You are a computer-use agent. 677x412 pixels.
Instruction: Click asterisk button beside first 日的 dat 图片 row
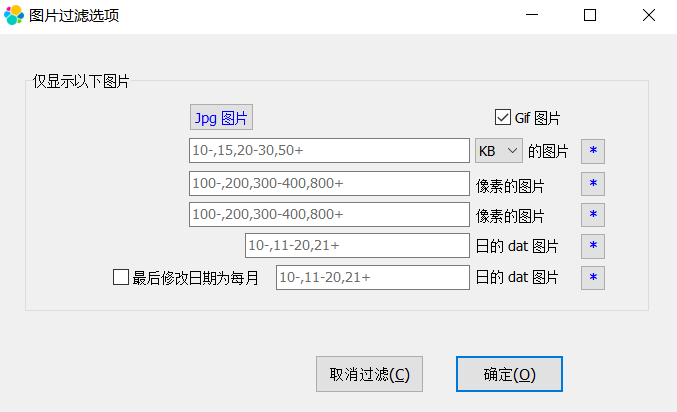point(592,246)
